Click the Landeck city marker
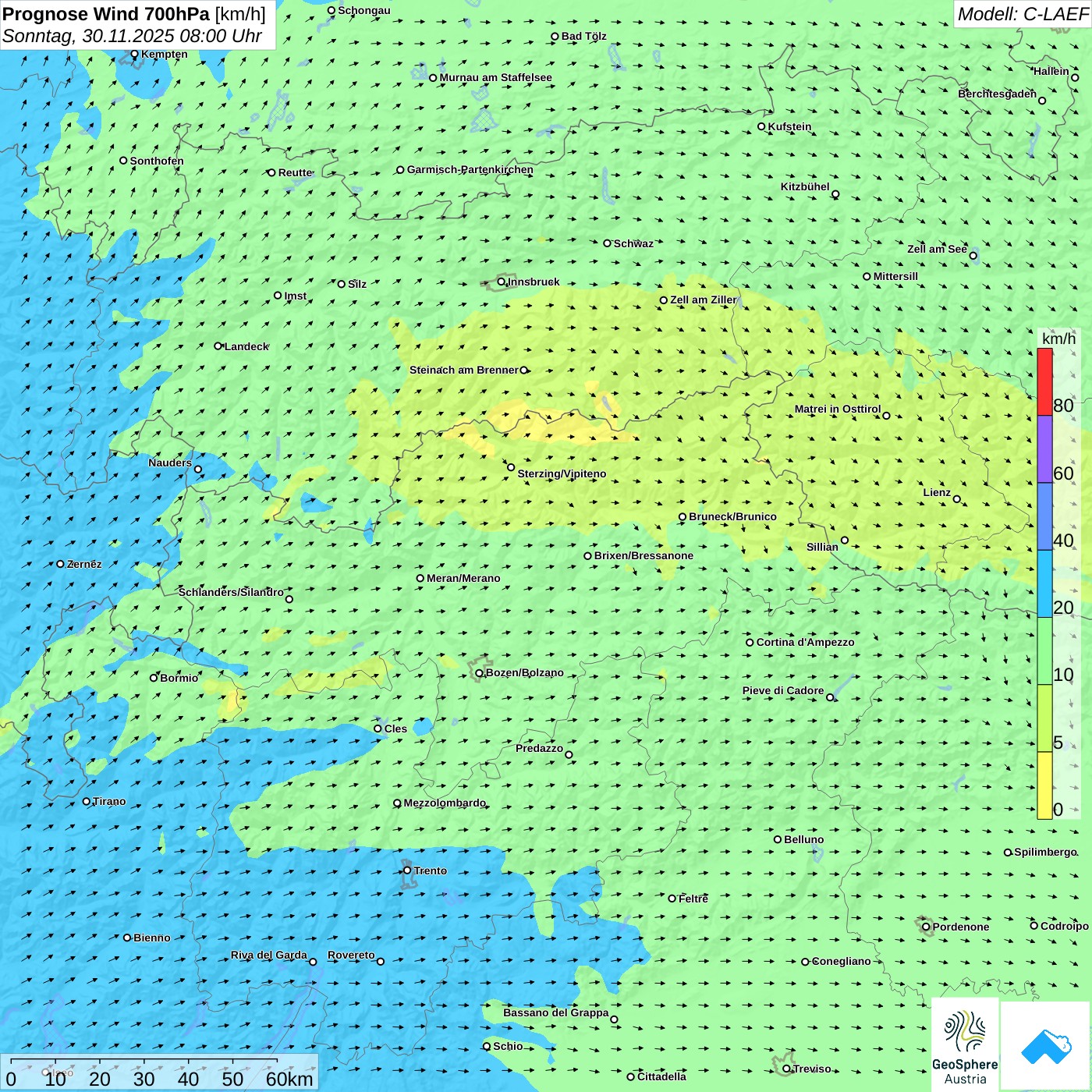The width and height of the screenshot is (1092, 1092). 218,346
